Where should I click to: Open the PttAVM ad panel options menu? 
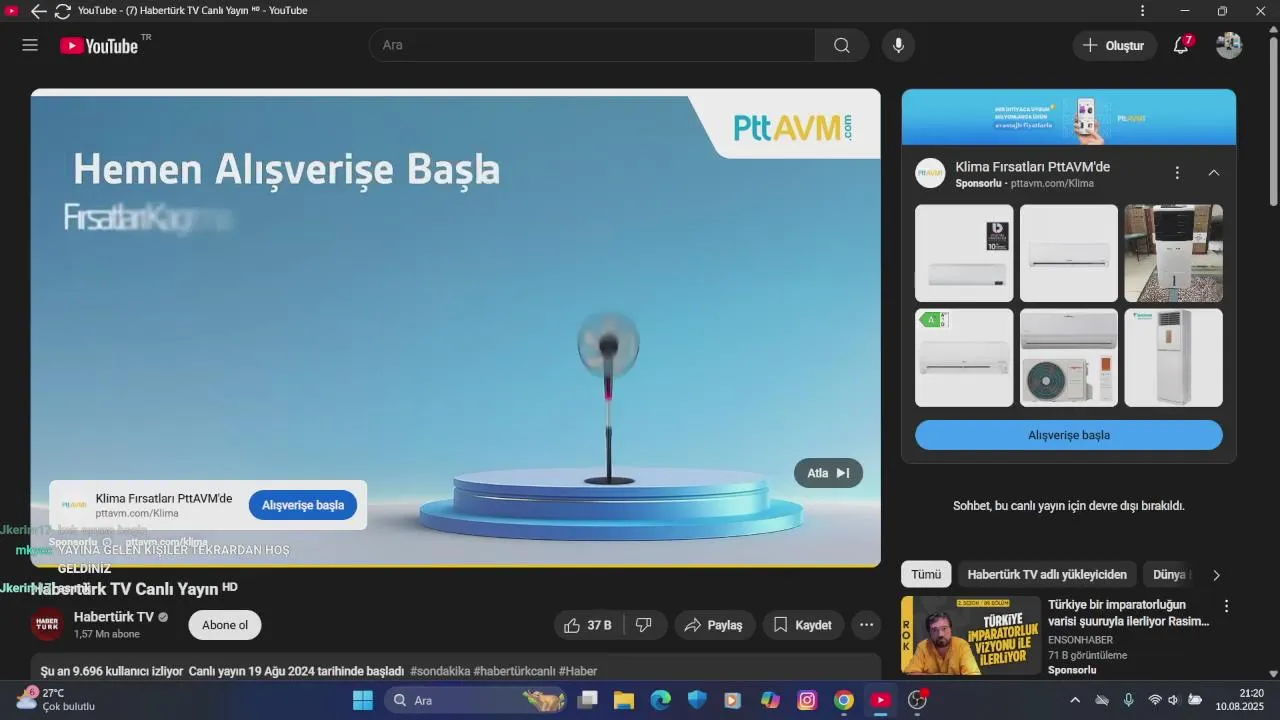1177,173
